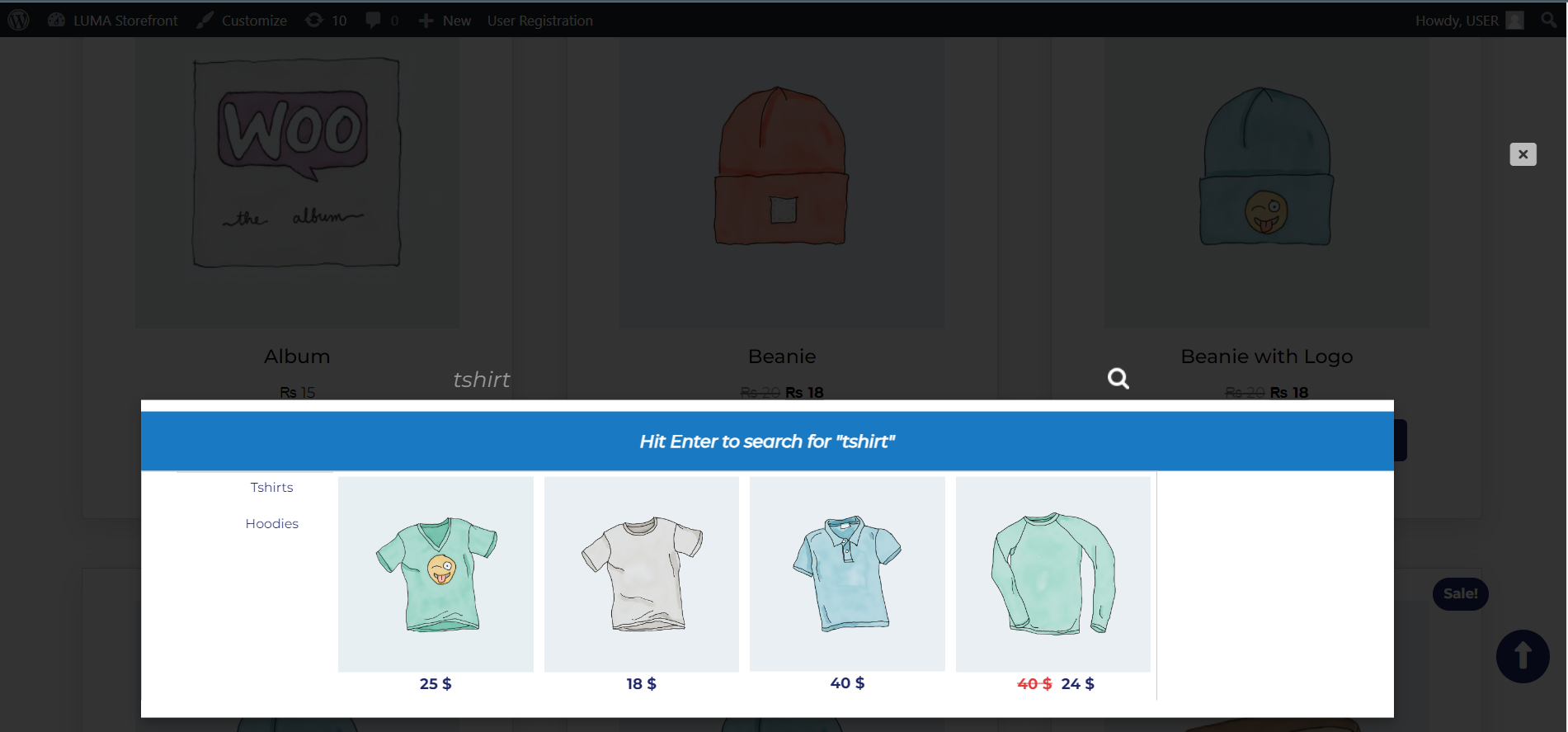1568x732 pixels.
Task: Click the orange Beanie product image
Action: click(x=782, y=182)
